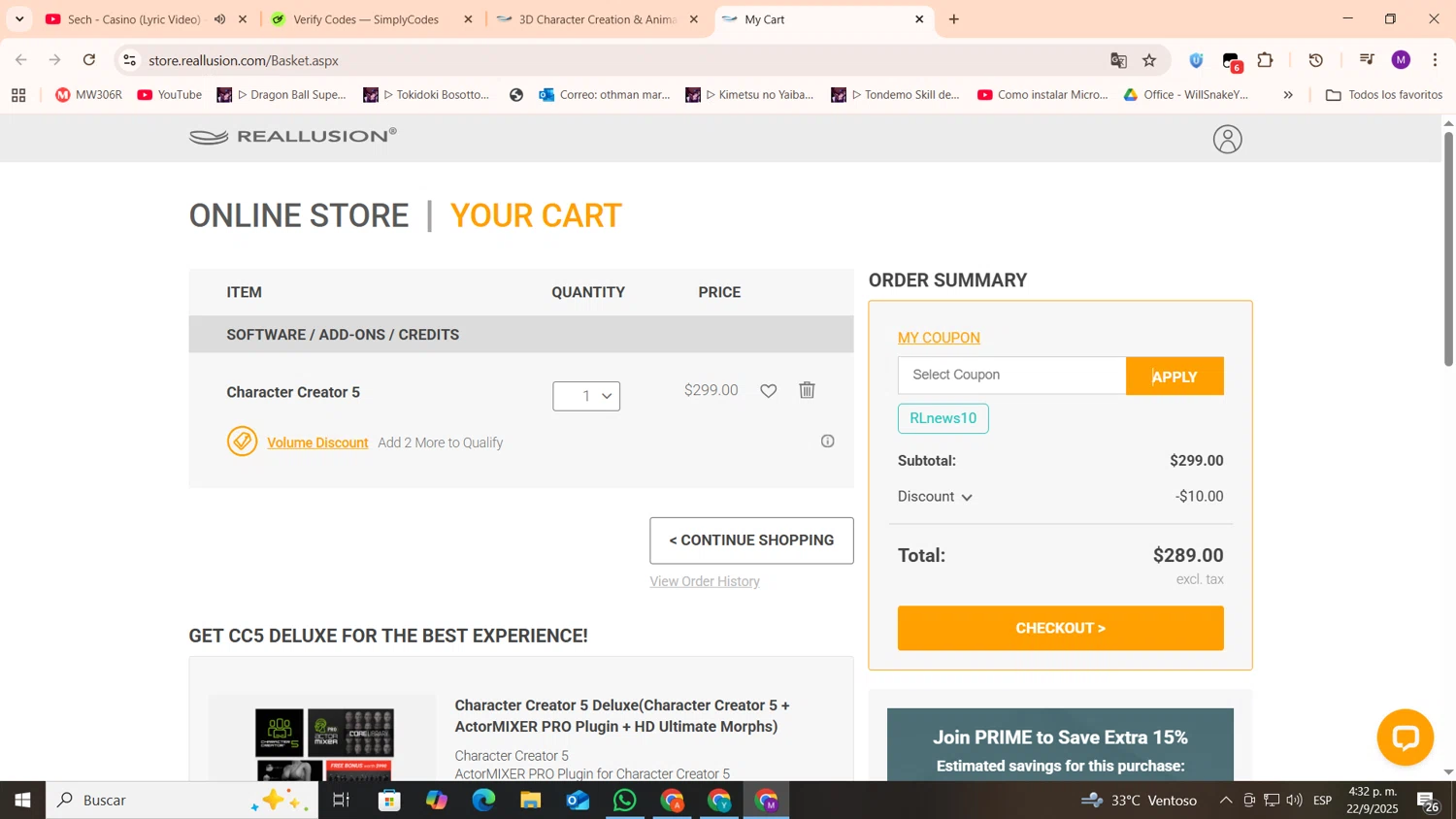1456x819 pixels.
Task: Open the Volume Discount link
Action: click(x=317, y=443)
